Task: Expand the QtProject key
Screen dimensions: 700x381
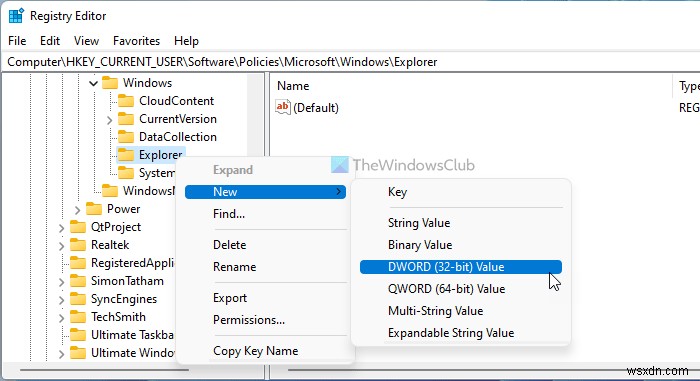Action: pos(61,228)
